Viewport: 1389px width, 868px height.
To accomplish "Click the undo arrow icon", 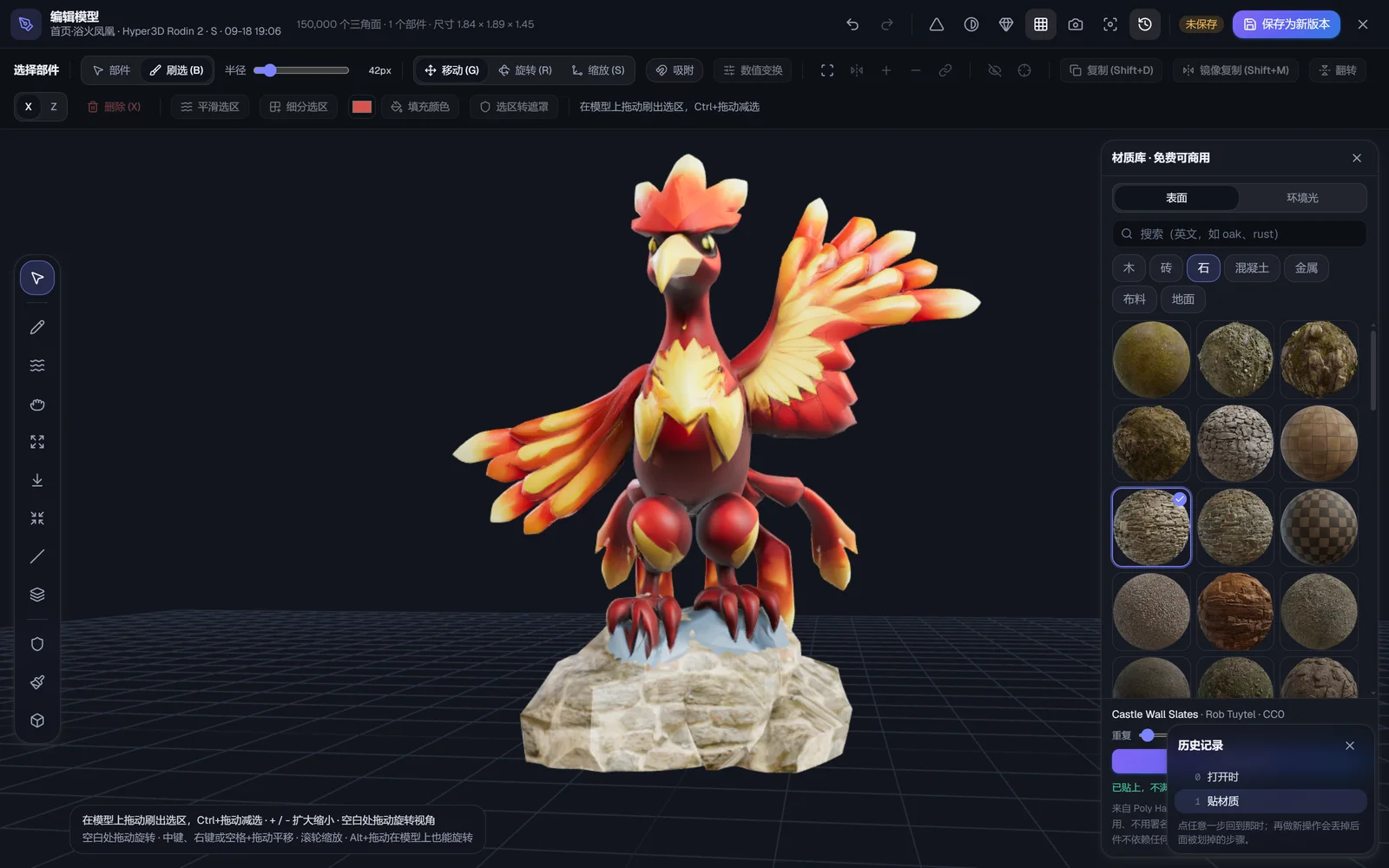I will 852,24.
